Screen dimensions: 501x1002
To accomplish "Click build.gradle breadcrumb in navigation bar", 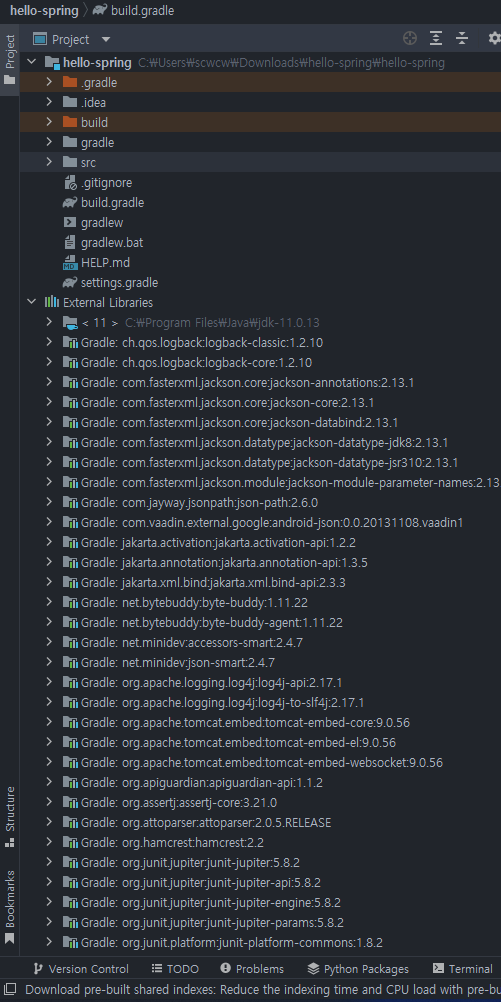I will [x=134, y=10].
